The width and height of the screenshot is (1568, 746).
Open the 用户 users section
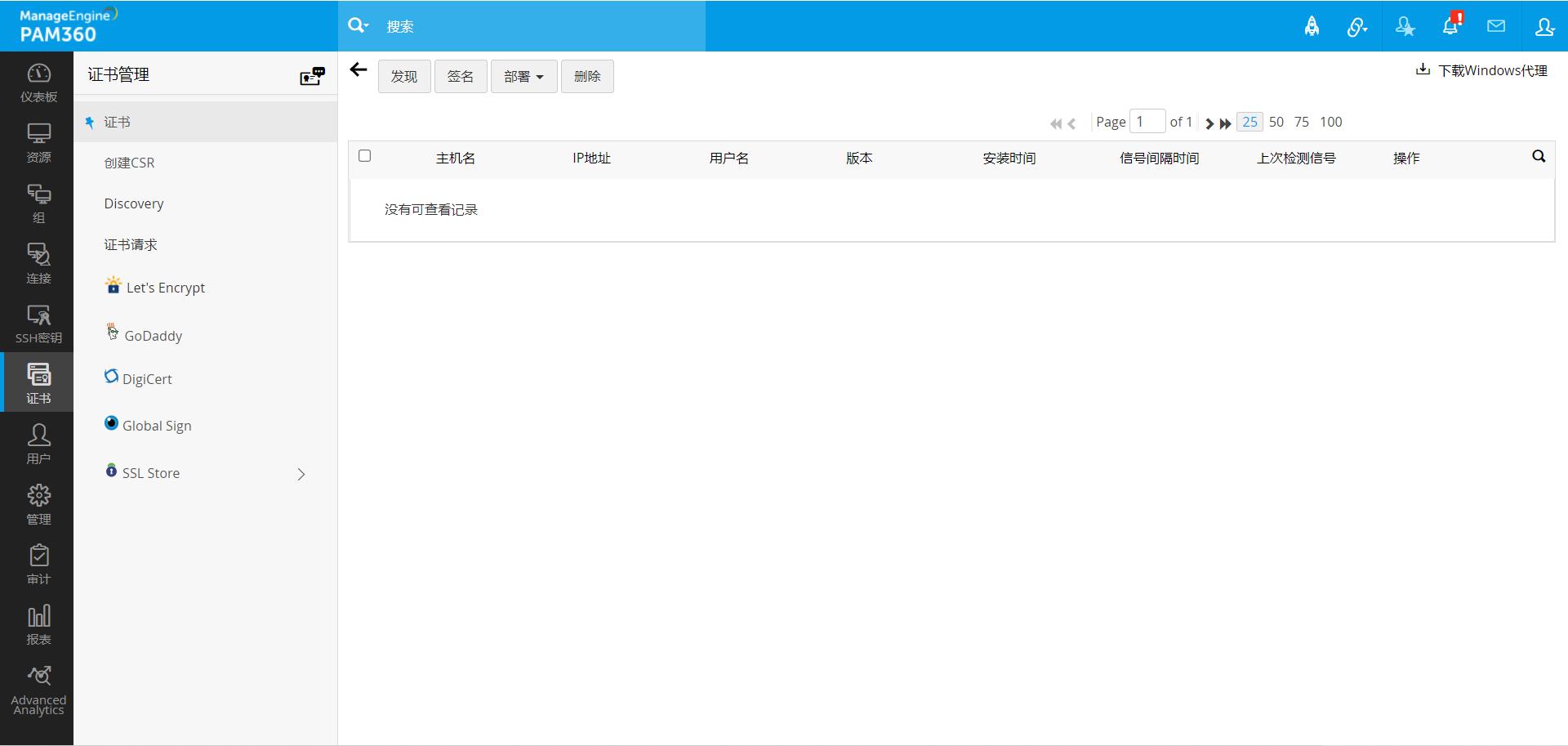(38, 444)
